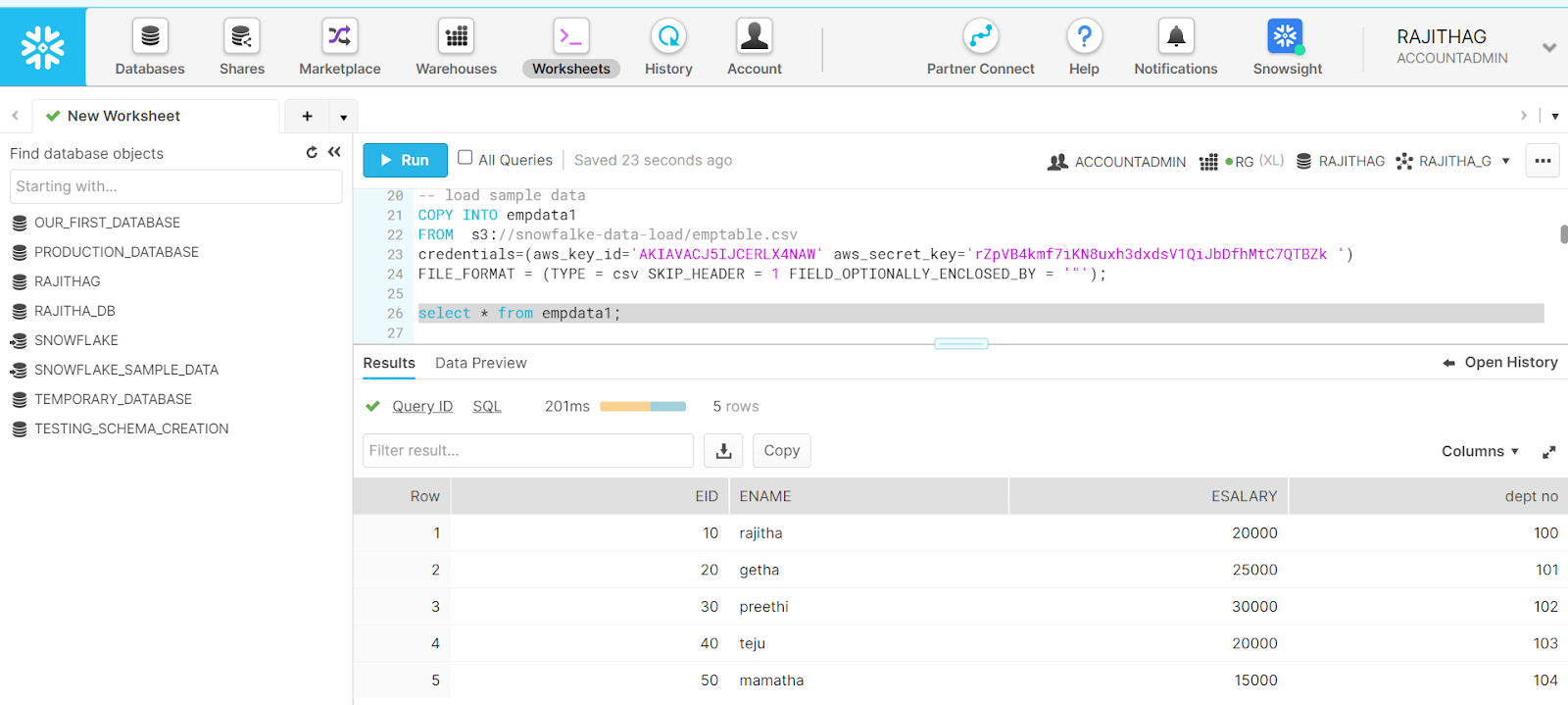1568x705 pixels.
Task: Select the mamatha cell
Action: [868, 680]
